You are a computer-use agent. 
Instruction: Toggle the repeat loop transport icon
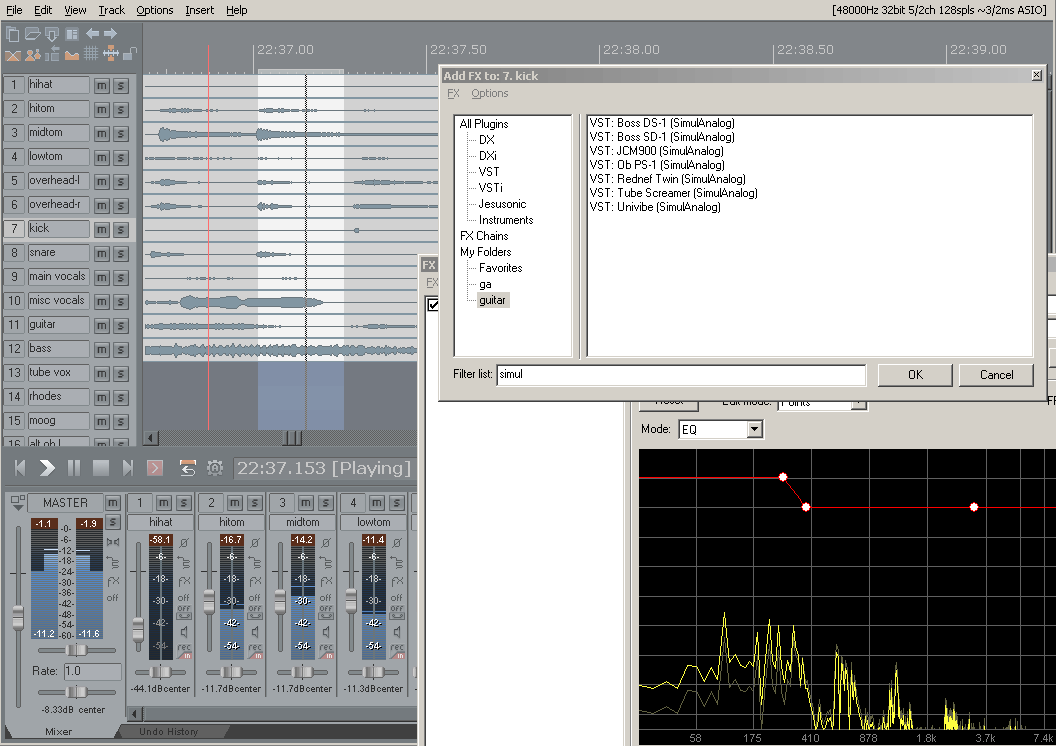click(x=187, y=468)
